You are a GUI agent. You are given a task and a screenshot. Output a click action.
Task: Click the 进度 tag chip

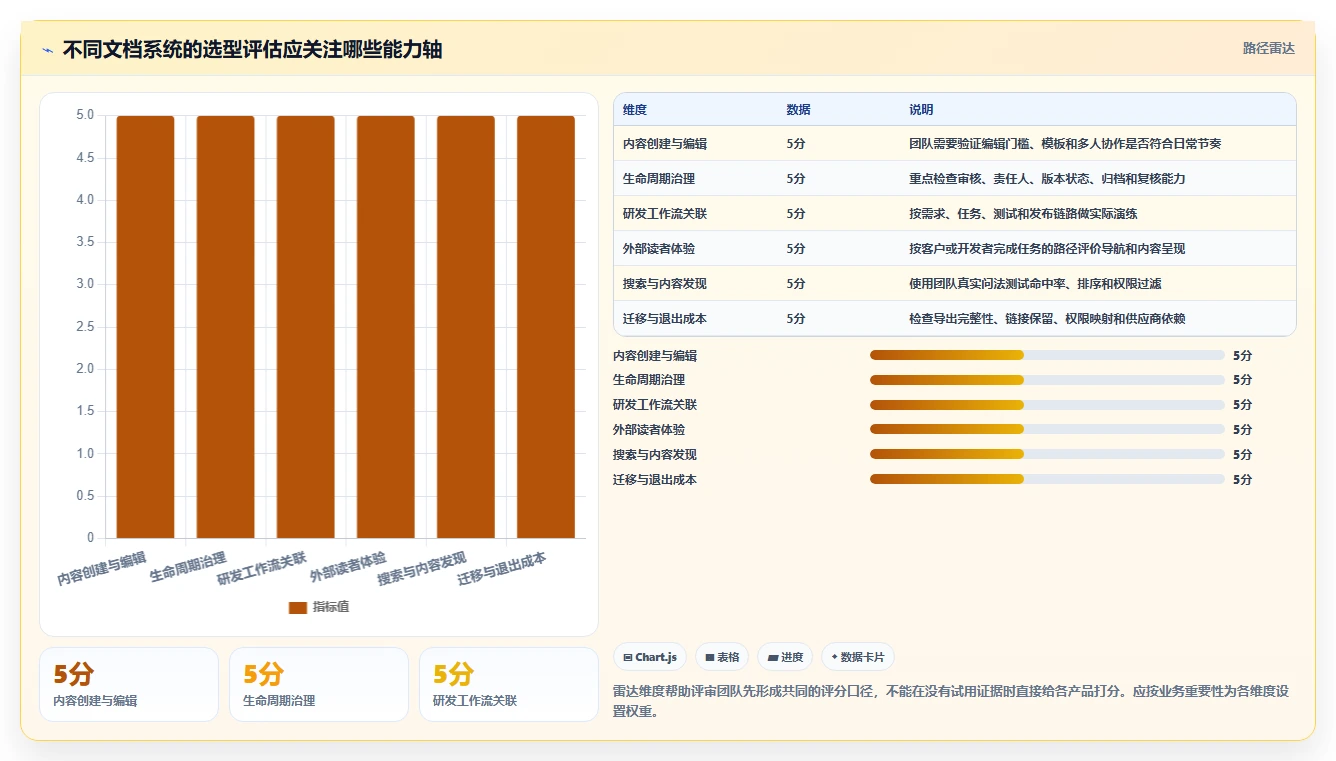coord(785,657)
